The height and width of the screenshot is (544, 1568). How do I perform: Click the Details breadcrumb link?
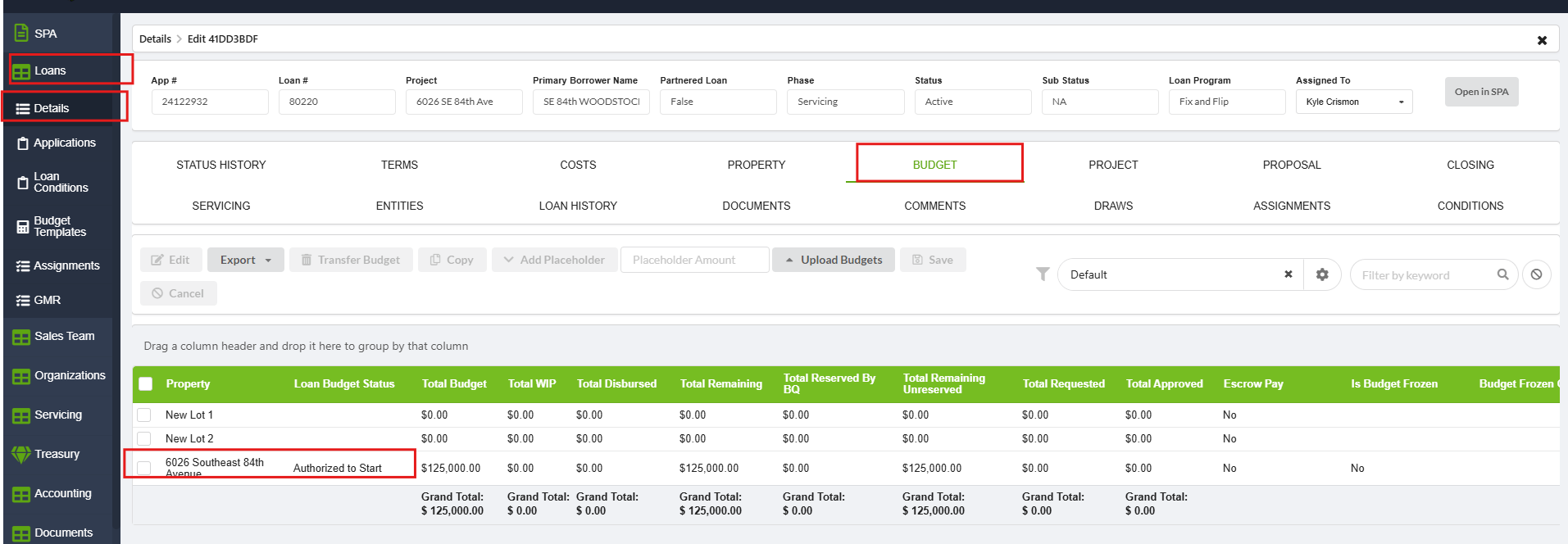[x=155, y=39]
